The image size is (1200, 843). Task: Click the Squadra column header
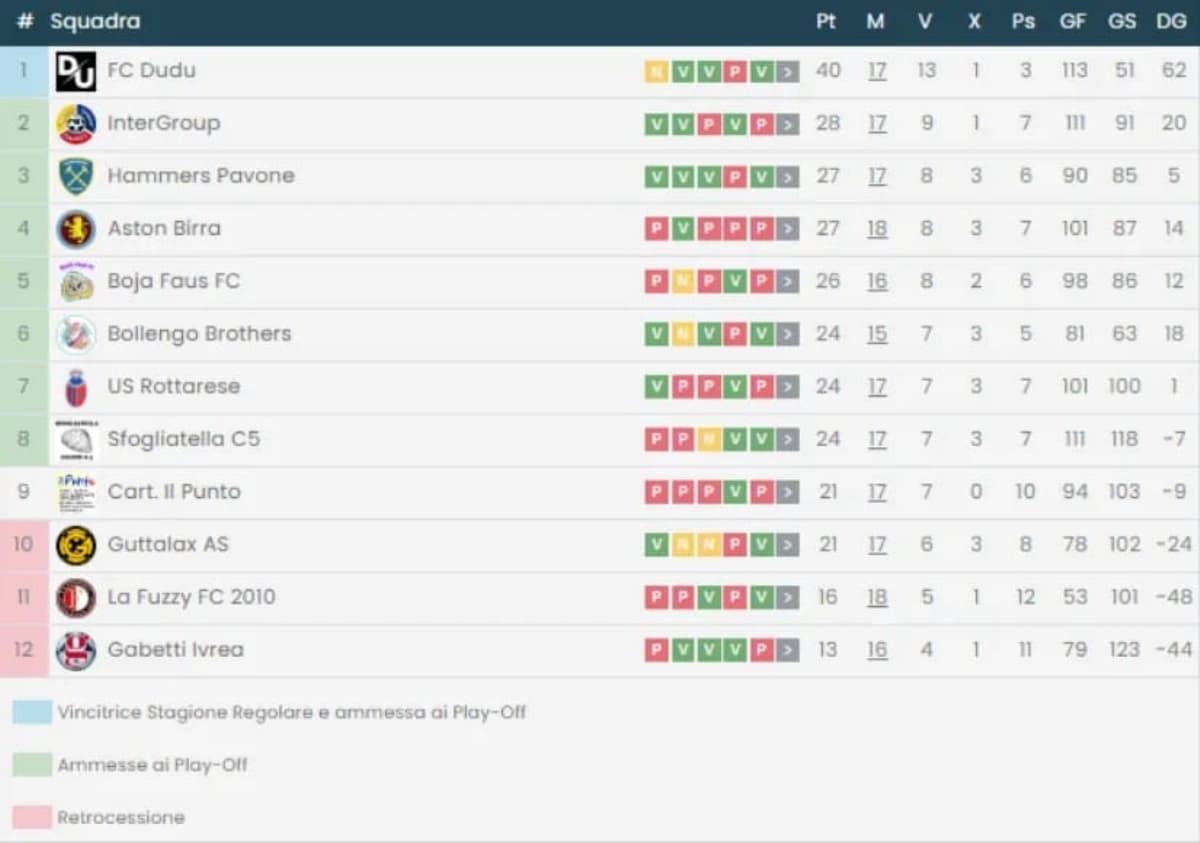pyautogui.click(x=95, y=21)
